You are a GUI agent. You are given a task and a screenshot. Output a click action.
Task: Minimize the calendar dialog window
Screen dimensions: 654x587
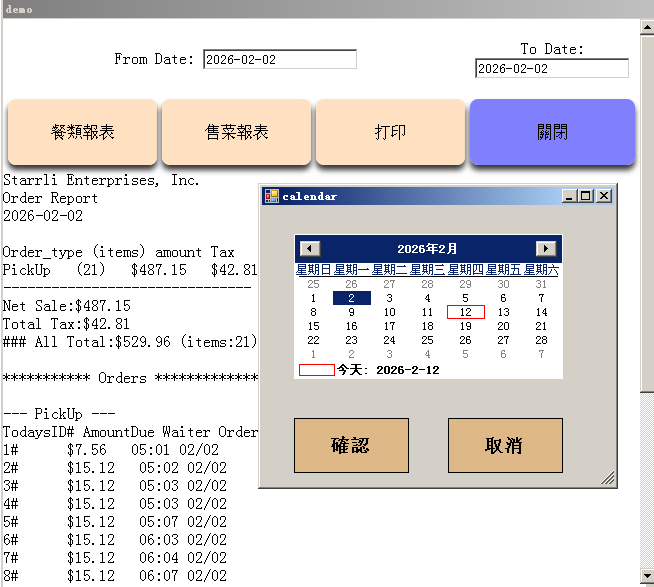click(569, 196)
